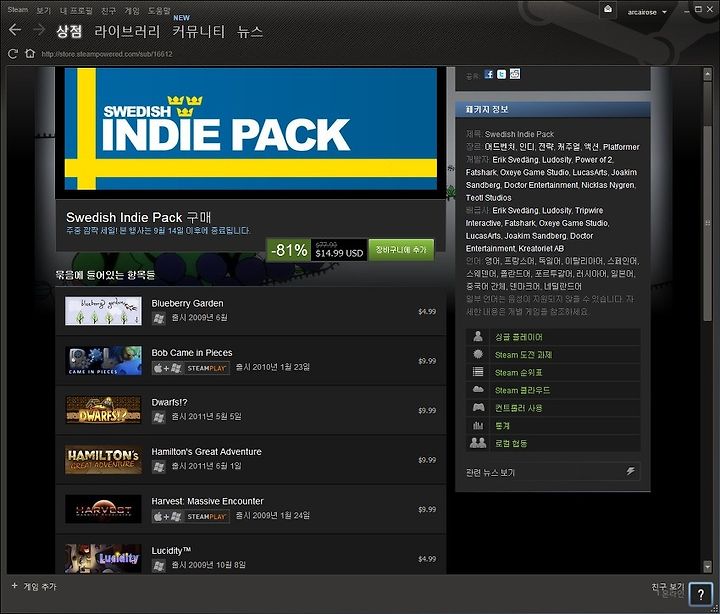Switch to the 상점 tab
The image size is (720, 614).
pos(69,32)
